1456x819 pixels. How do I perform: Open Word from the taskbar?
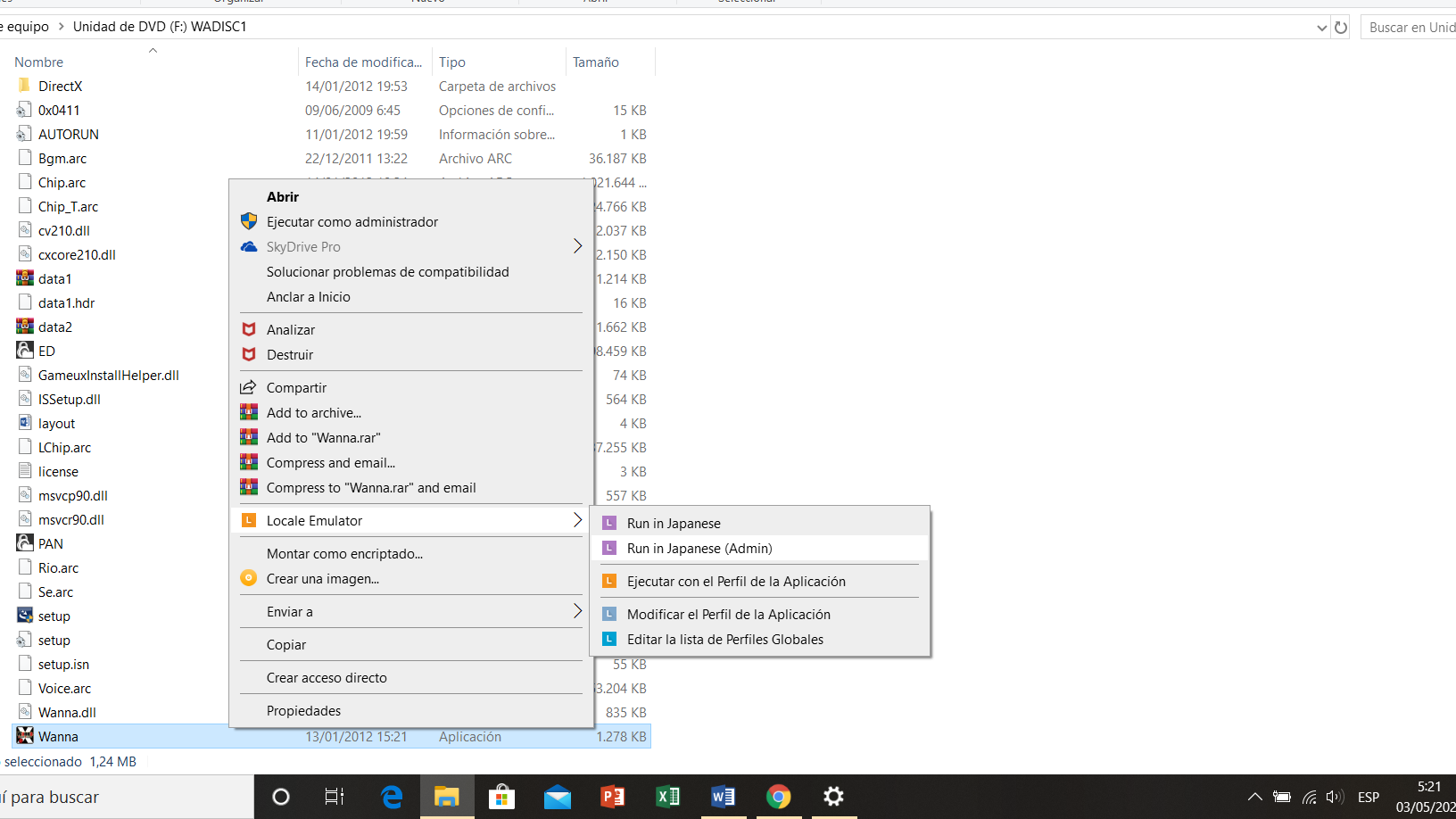tap(723, 797)
